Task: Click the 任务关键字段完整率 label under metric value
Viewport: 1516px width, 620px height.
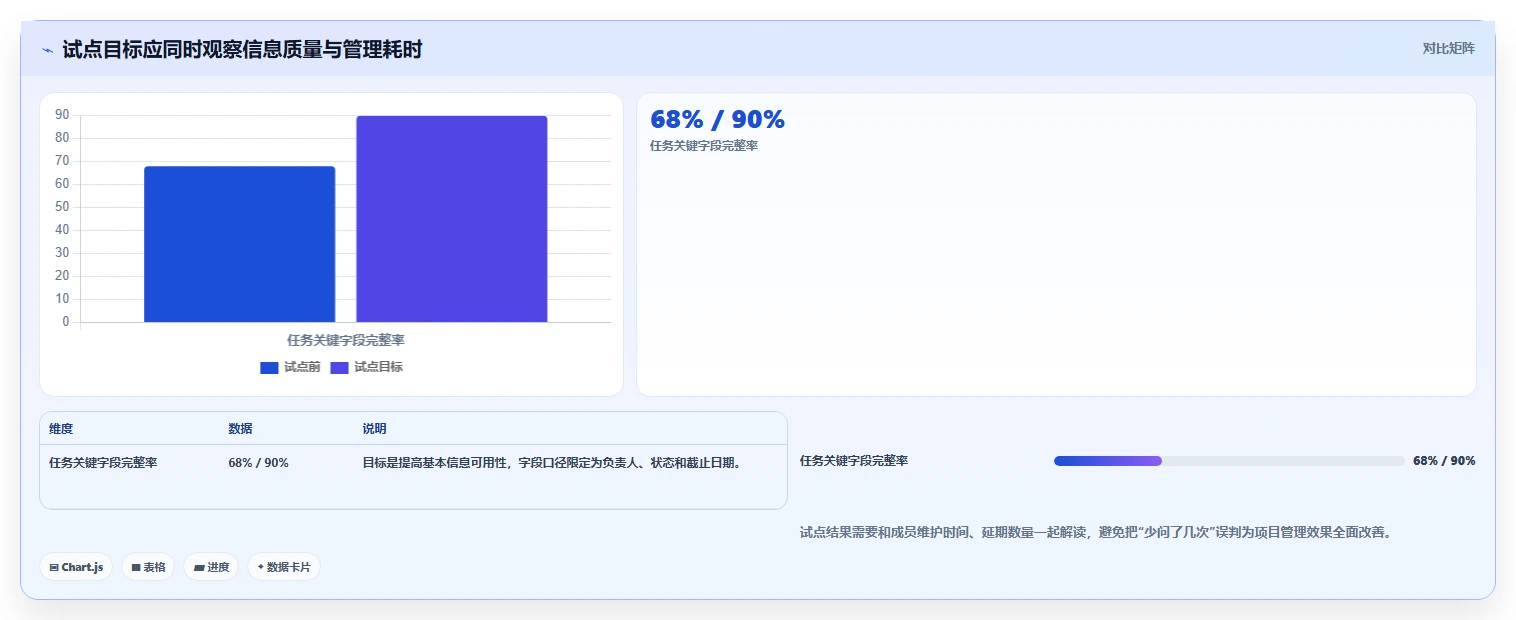Action: (704, 146)
